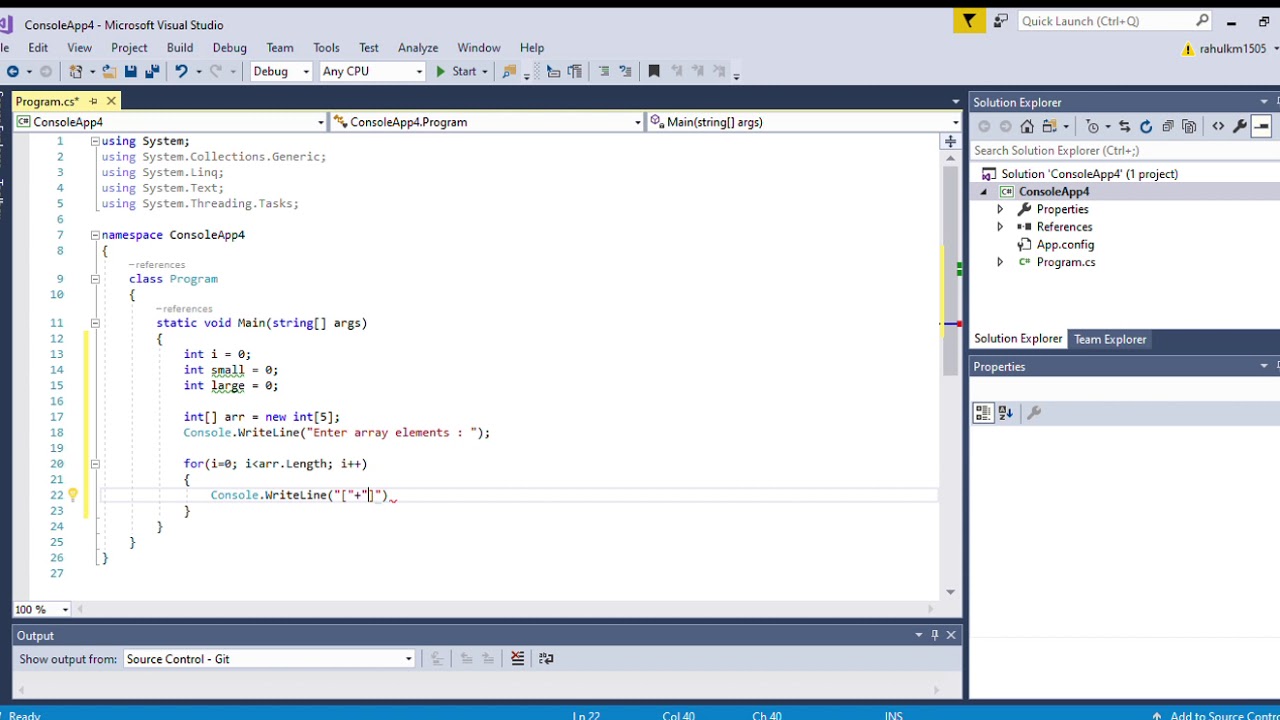Comment out the selected lines icon
This screenshot has width=1280, height=720.
click(x=604, y=71)
